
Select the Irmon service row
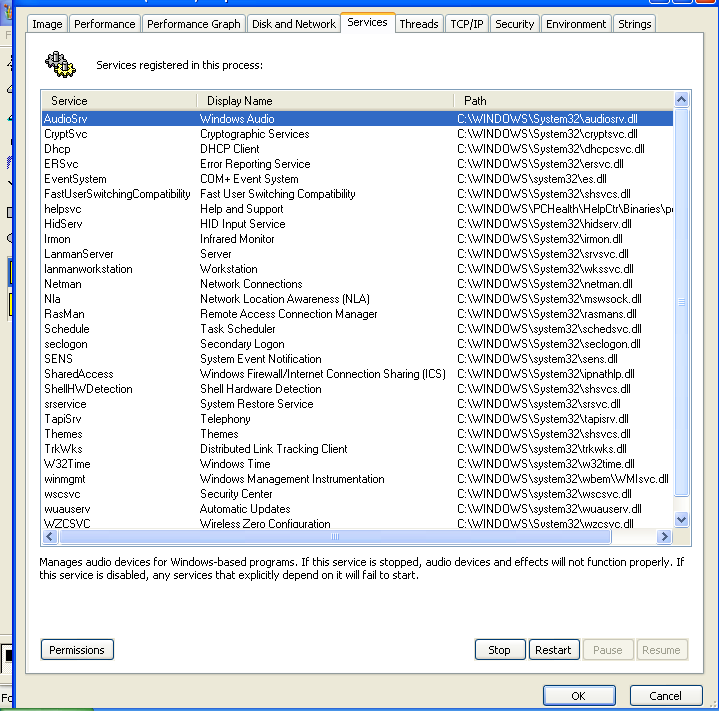coord(357,239)
